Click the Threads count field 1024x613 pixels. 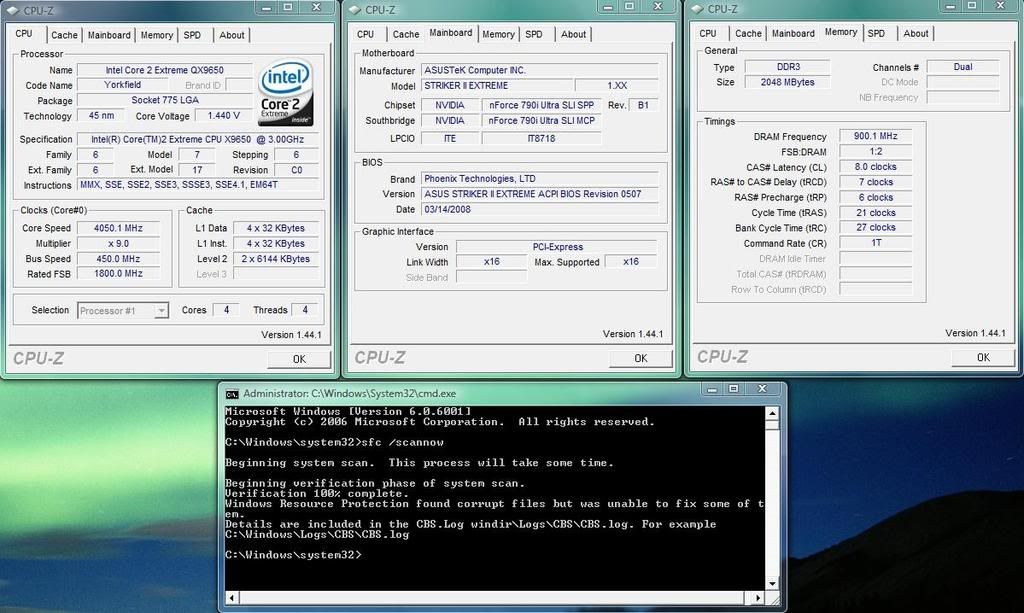coord(304,310)
